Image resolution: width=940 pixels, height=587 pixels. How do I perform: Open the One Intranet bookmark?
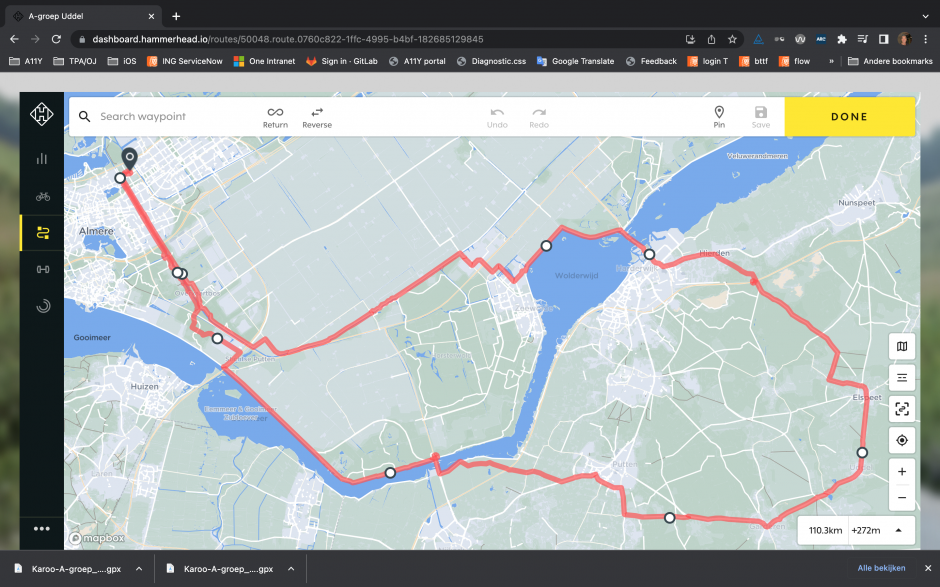(x=264, y=61)
